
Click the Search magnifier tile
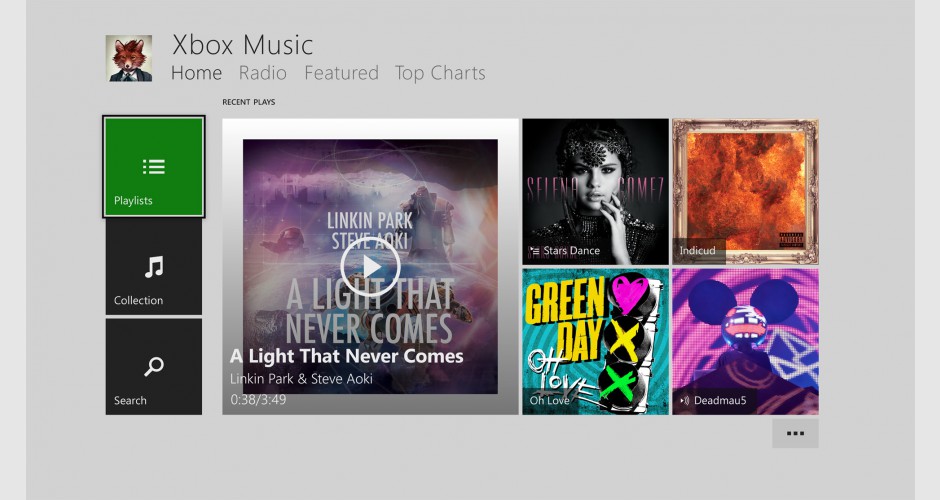pos(153,366)
